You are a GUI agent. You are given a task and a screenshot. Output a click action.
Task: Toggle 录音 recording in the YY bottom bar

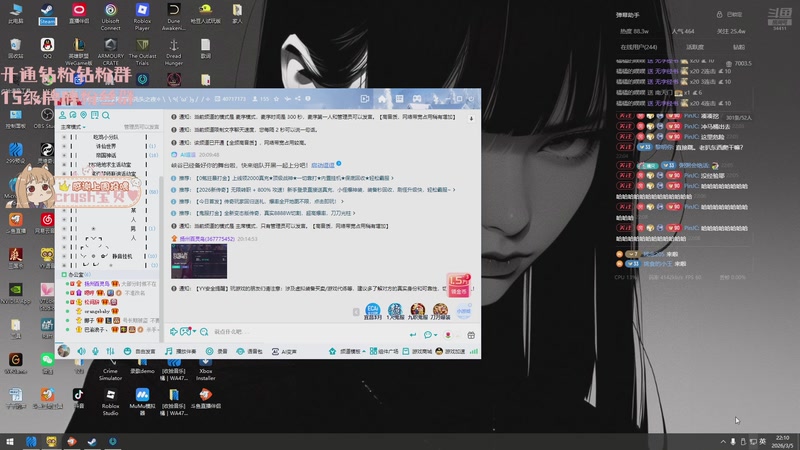[217, 352]
